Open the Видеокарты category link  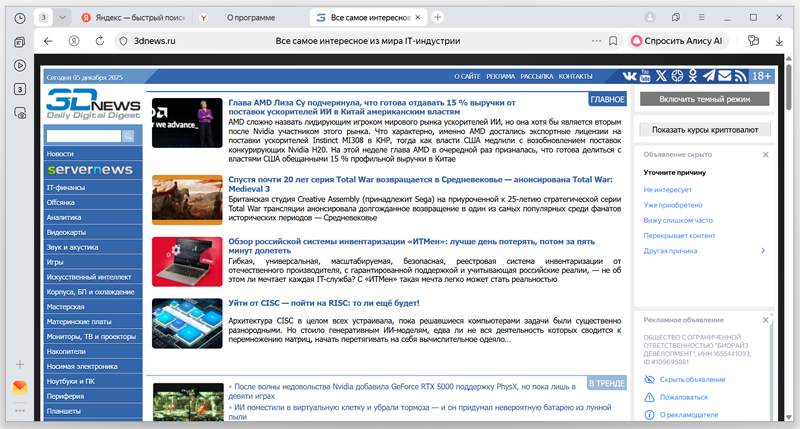pos(66,232)
